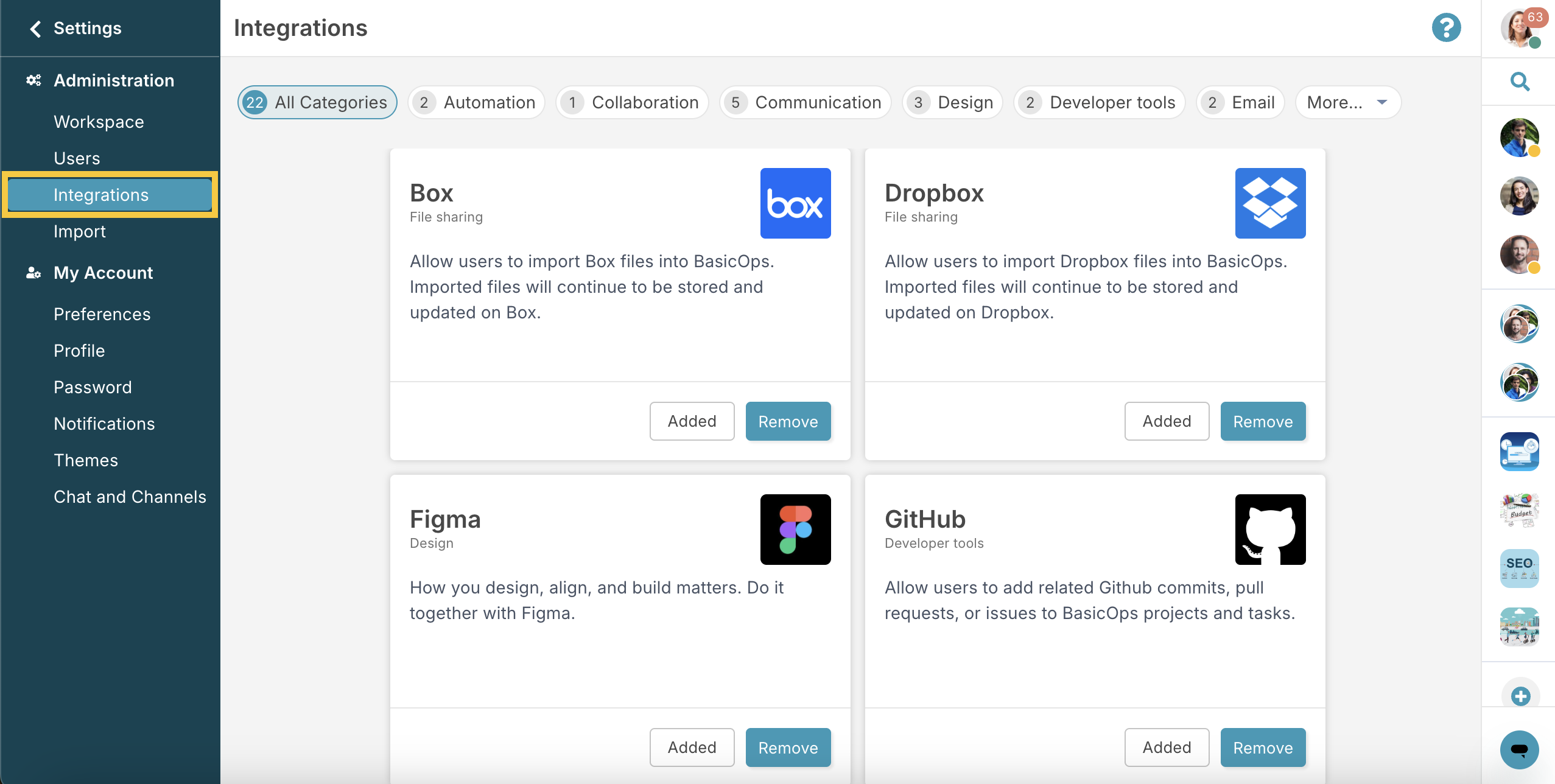Click the plus add icon in sidebar

click(x=1520, y=696)
